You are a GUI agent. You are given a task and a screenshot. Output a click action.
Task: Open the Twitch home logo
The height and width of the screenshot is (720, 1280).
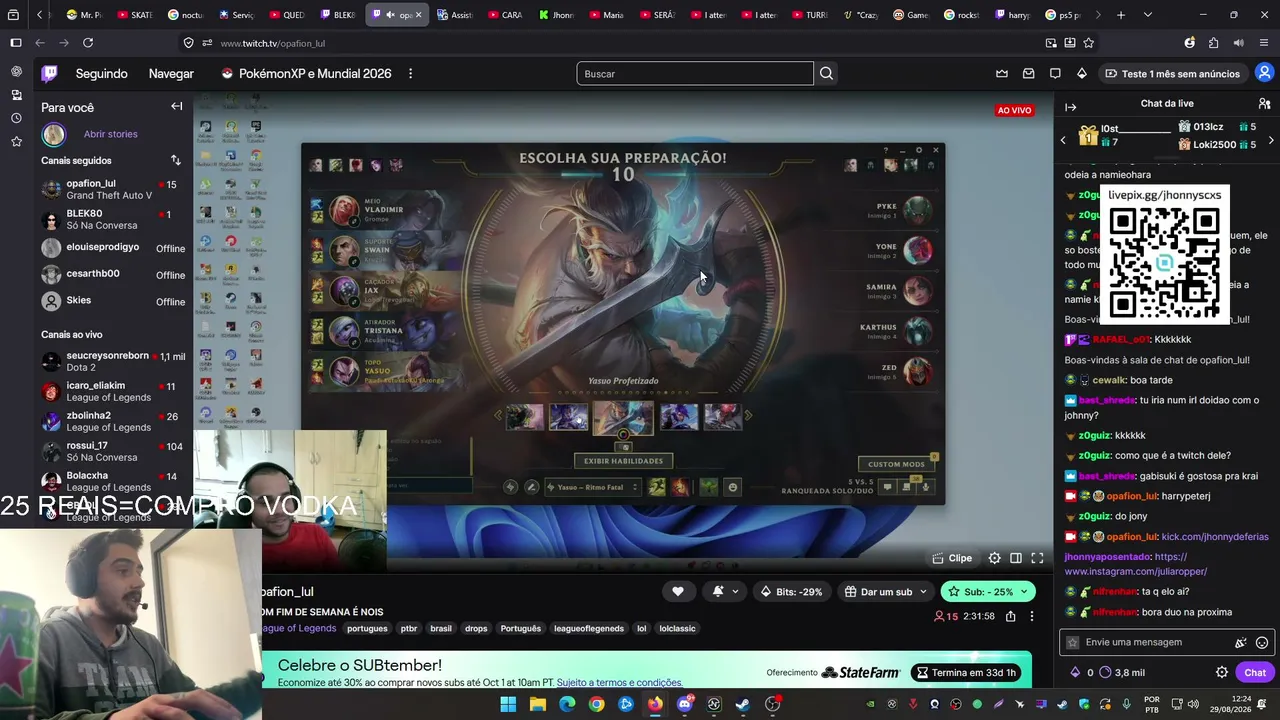[x=49, y=73]
